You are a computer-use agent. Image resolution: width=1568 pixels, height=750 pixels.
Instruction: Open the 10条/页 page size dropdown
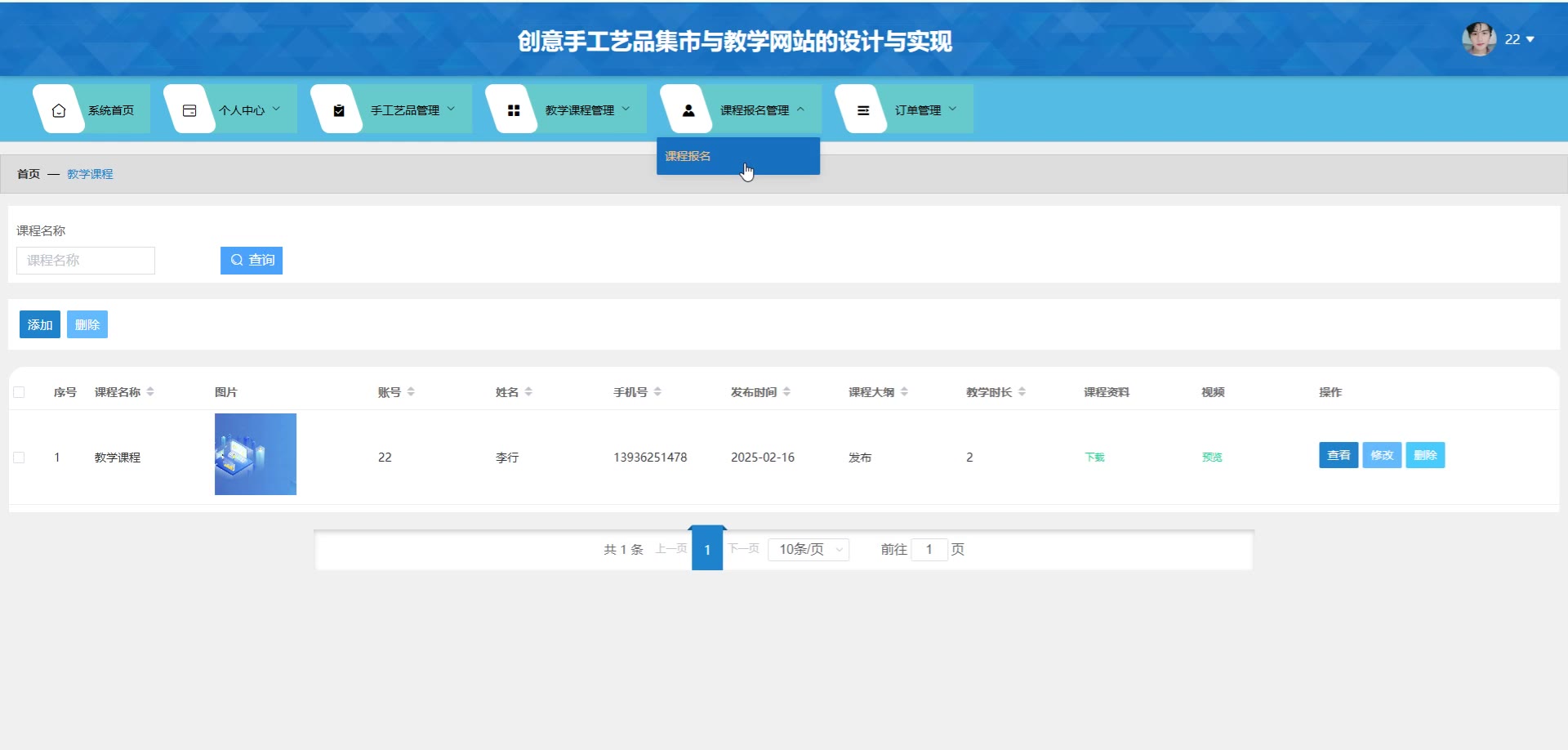[x=808, y=550]
